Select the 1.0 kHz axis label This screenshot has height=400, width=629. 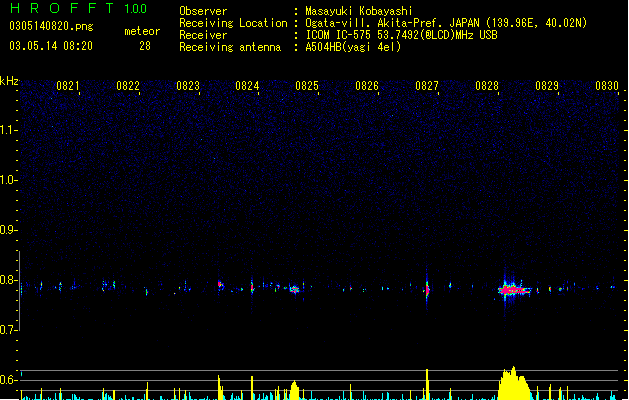point(7,180)
